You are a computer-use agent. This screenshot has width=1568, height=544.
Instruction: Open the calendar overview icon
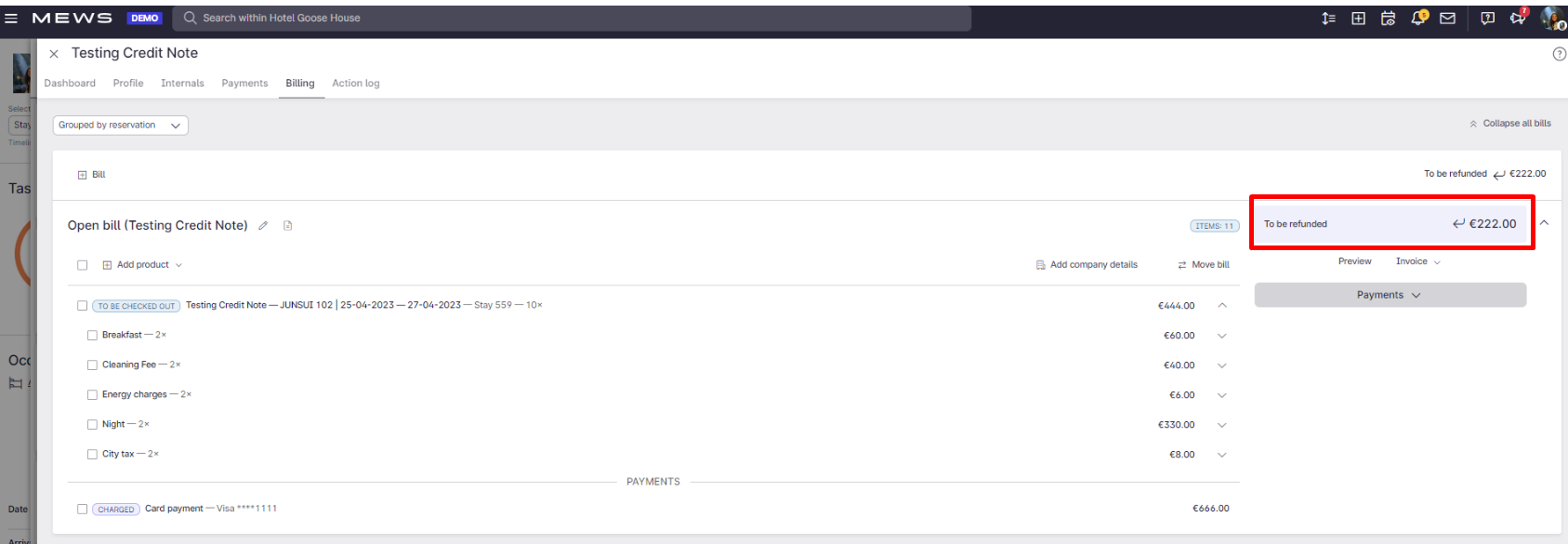pyautogui.click(x=1388, y=18)
